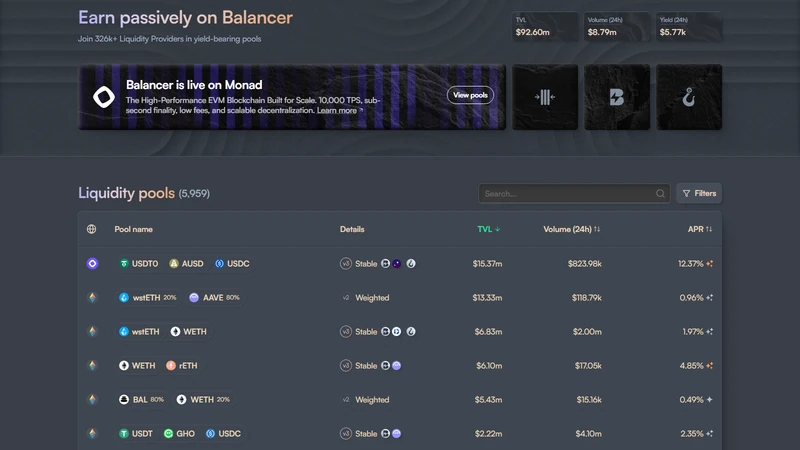
Task: Open the Balancer B logo promo card
Action: [617, 97]
